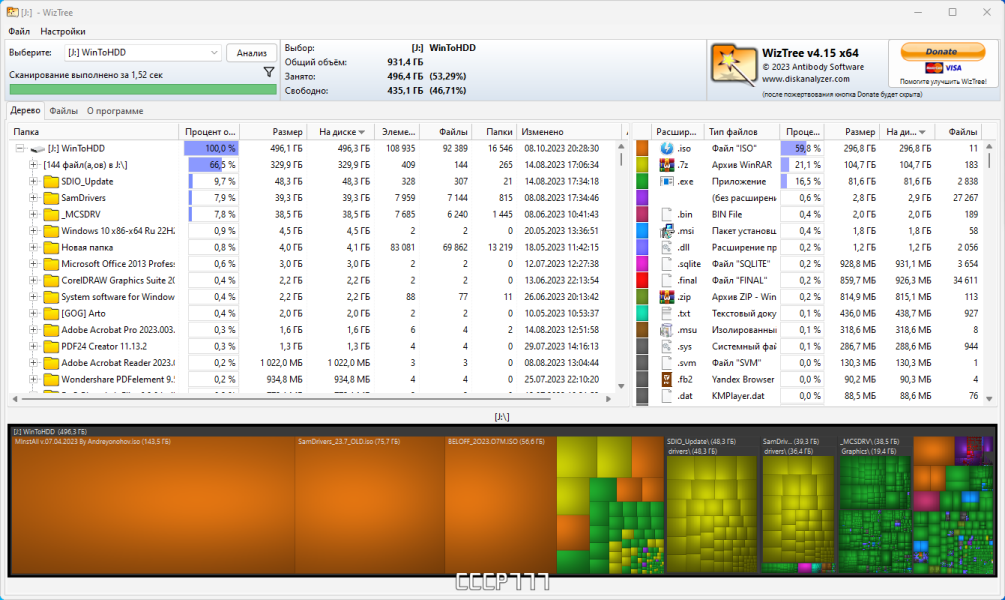Click the .msi installer package icon
Viewport: 1005px width, 600px height.
(x=667, y=231)
